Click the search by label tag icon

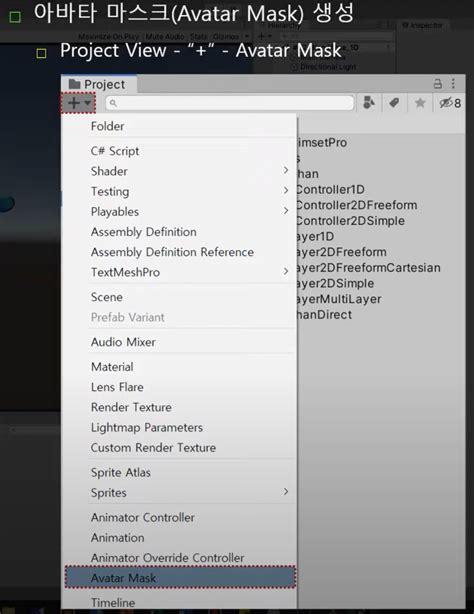(394, 103)
